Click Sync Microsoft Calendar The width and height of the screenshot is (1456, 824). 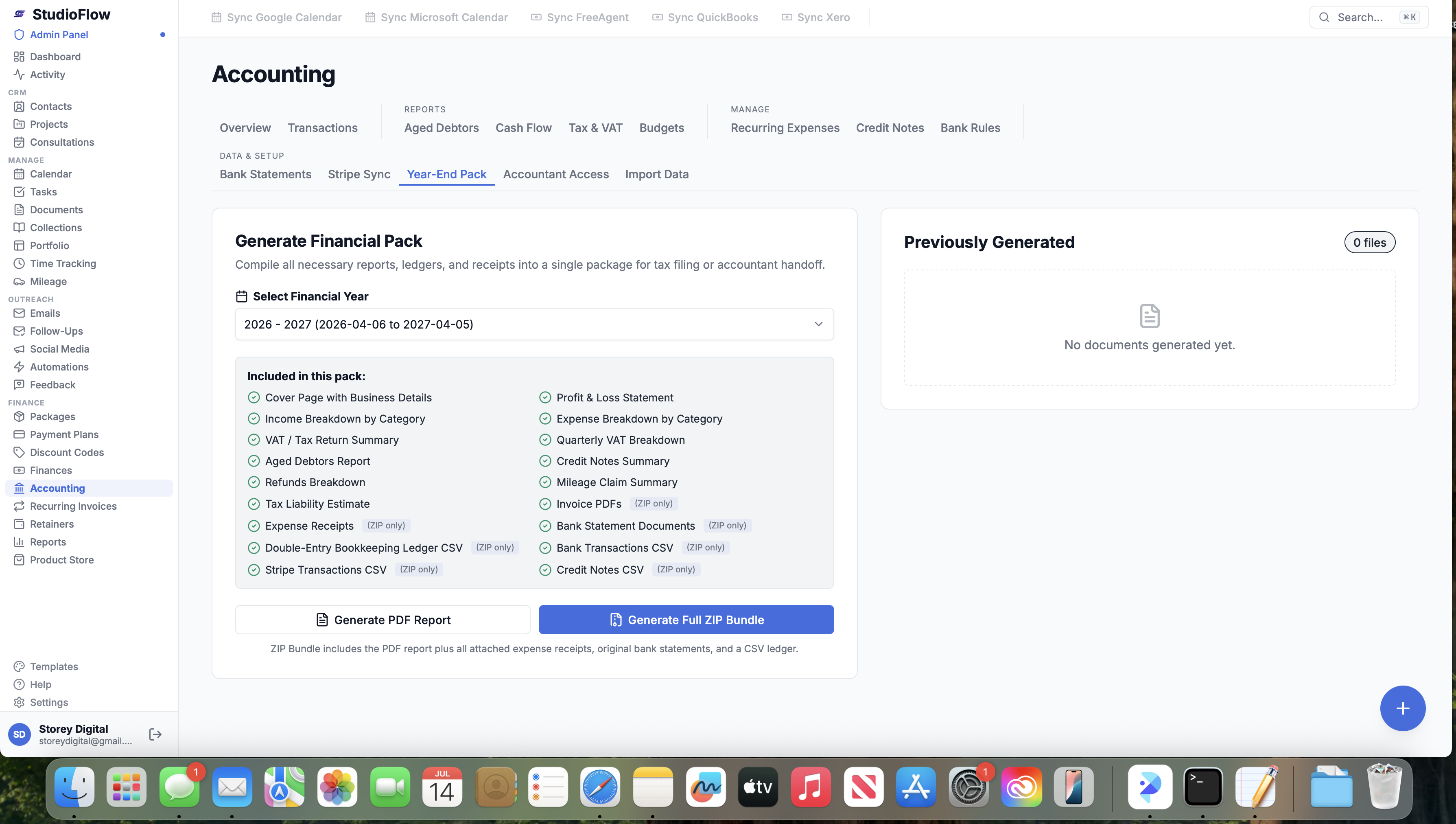pyautogui.click(x=436, y=17)
